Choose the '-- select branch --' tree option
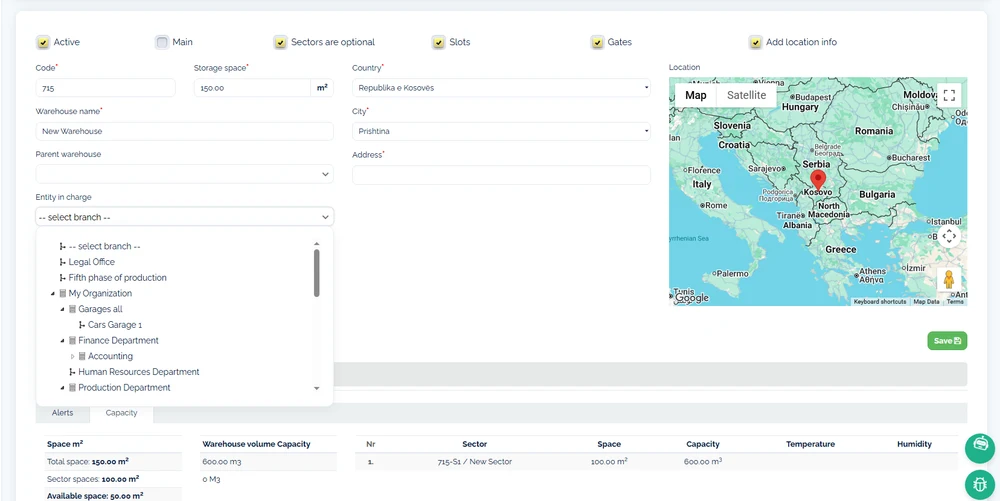The image size is (1000, 501). tap(105, 246)
